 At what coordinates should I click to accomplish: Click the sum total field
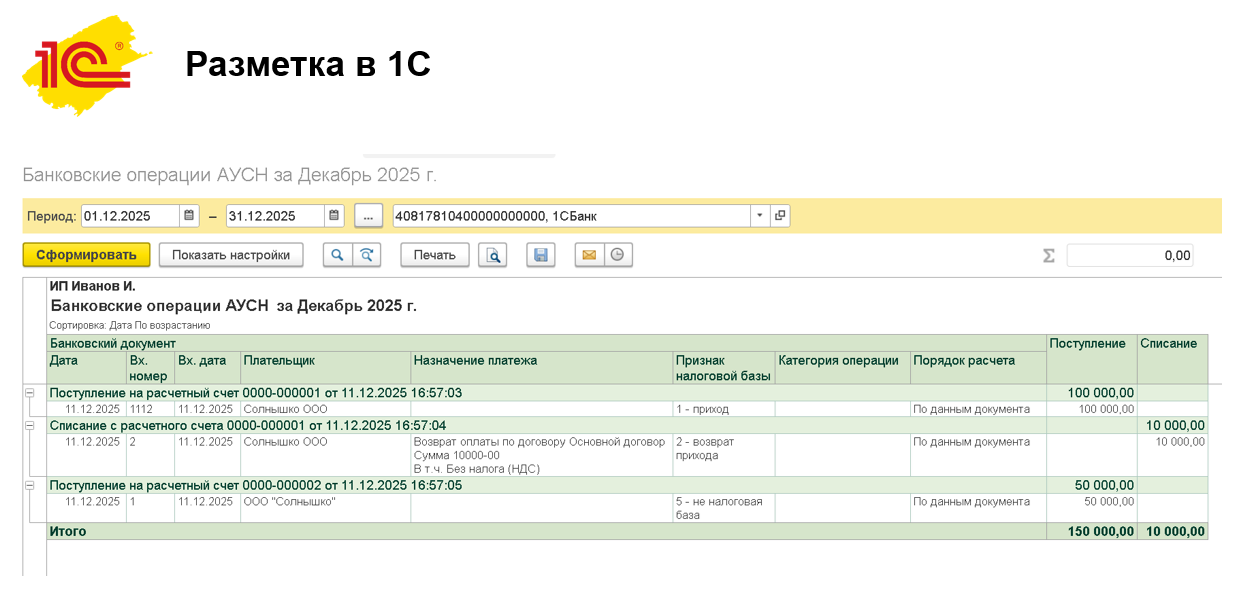click(x=1129, y=255)
